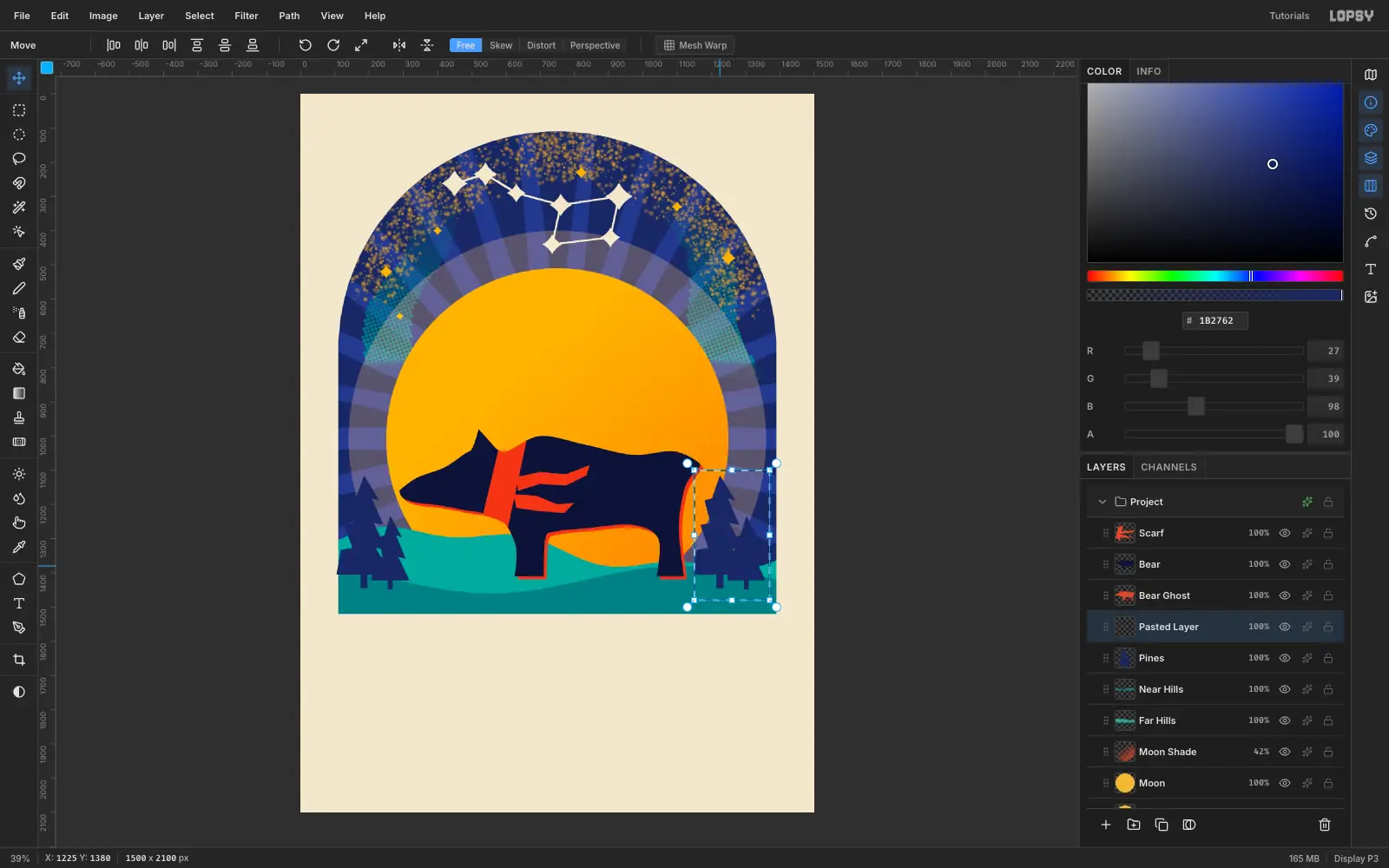The image size is (1389, 868).
Task: Hide the Scarf layer
Action: [1285, 533]
